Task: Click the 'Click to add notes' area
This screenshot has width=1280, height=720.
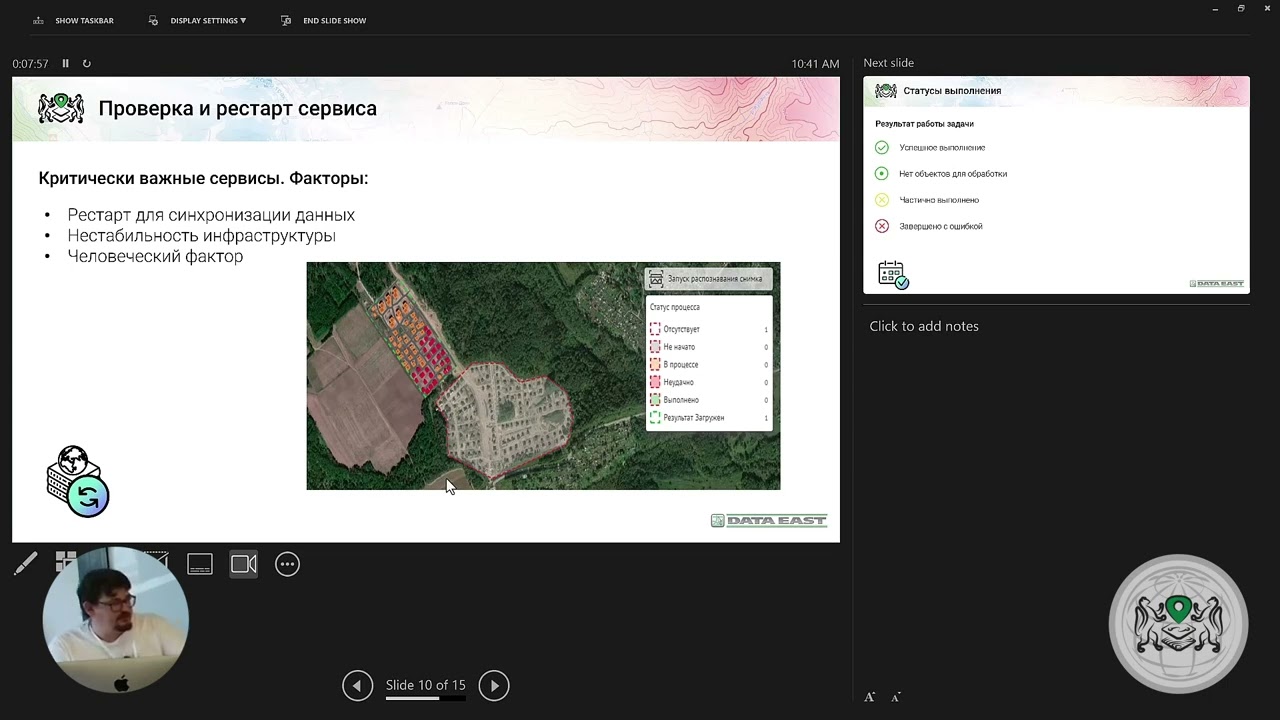Action: pos(924,326)
